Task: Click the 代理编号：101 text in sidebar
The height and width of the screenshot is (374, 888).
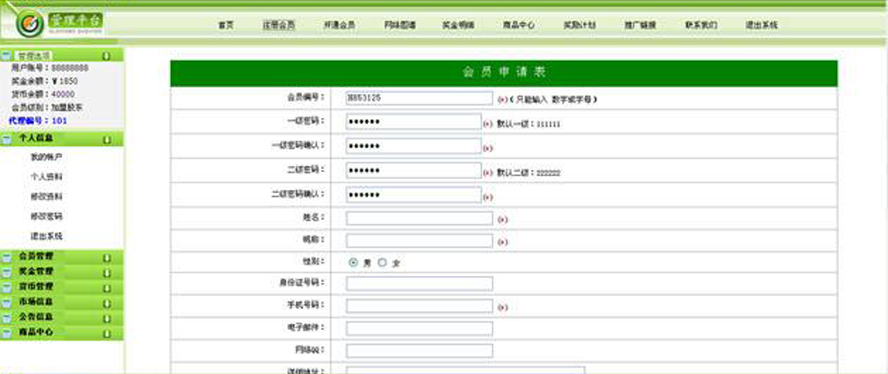Action: (38, 121)
